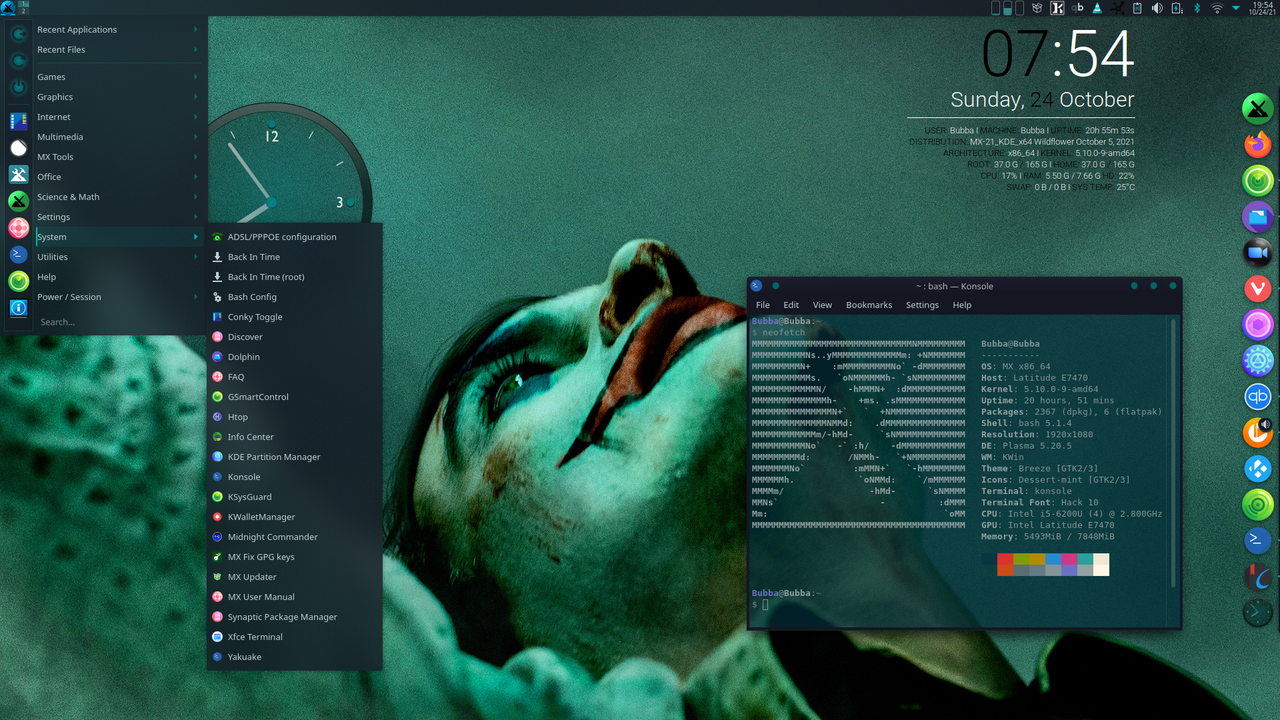1280x720 pixels.
Task: Launch Vivaldi browser from right dock
Action: point(1257,289)
